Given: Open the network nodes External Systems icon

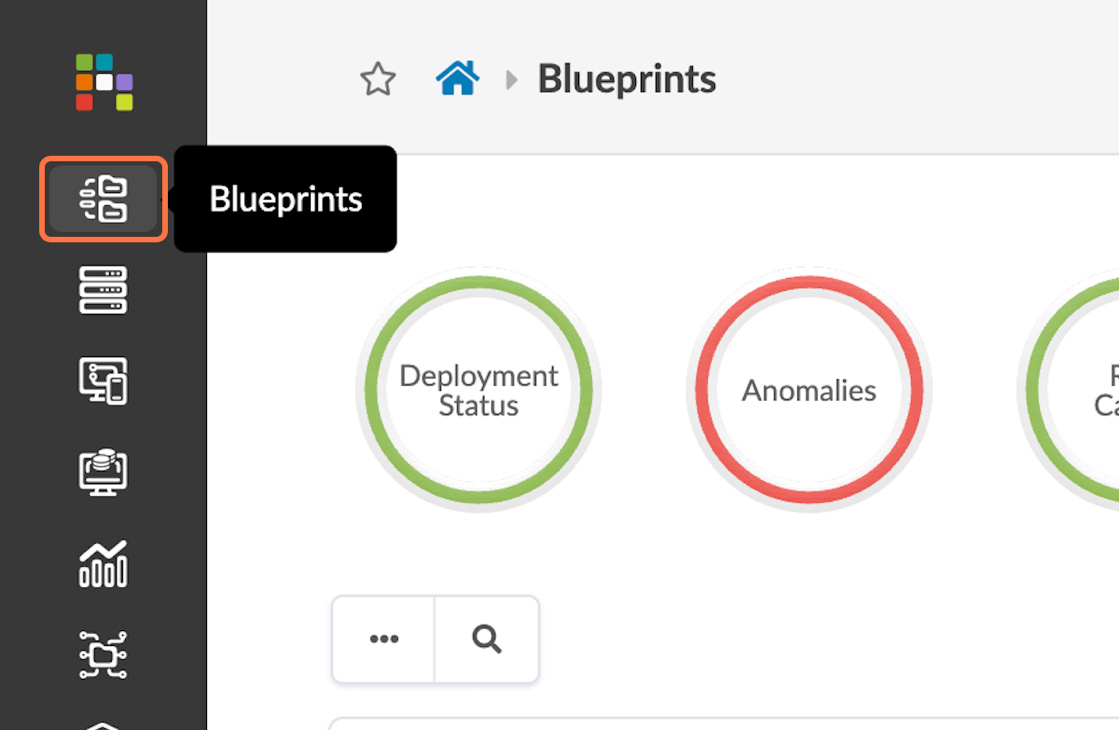Looking at the screenshot, I should coord(103,654).
